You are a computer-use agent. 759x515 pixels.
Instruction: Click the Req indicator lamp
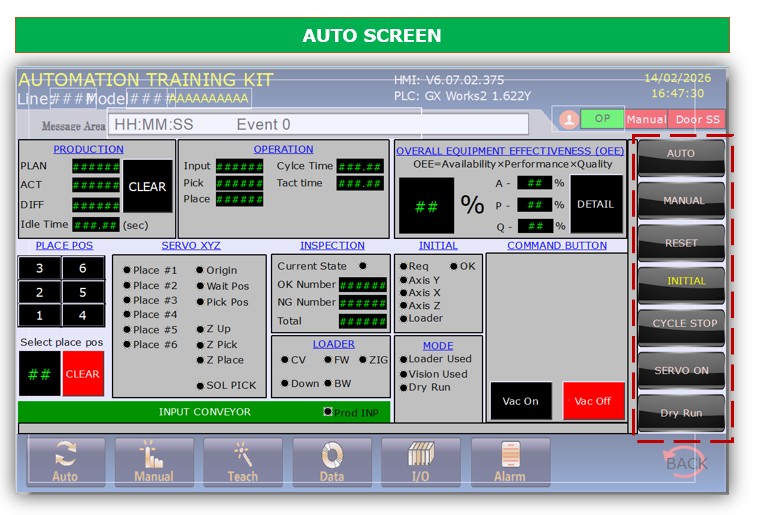403,266
